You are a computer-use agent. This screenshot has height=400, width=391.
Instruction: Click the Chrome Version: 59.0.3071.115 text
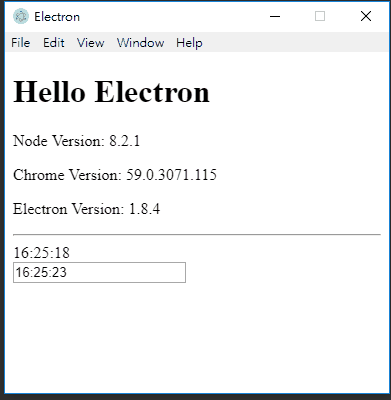pyautogui.click(x=115, y=175)
